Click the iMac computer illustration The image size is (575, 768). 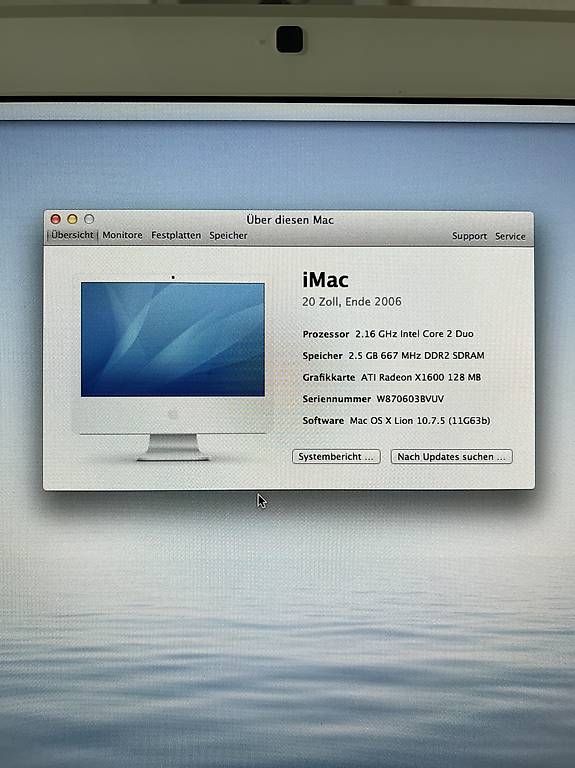tap(173, 368)
